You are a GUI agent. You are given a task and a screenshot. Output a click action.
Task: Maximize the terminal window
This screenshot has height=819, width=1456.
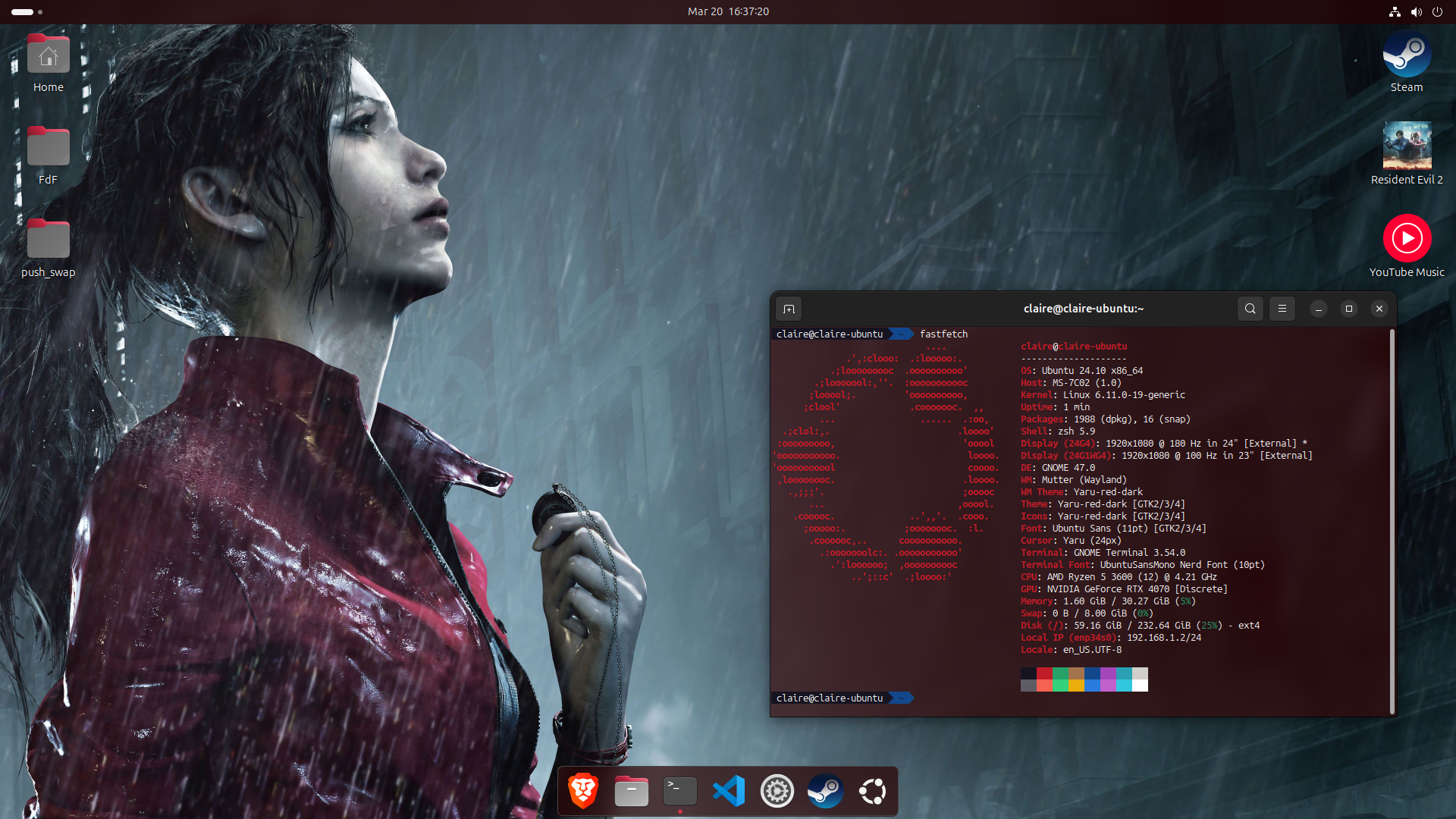(1349, 309)
